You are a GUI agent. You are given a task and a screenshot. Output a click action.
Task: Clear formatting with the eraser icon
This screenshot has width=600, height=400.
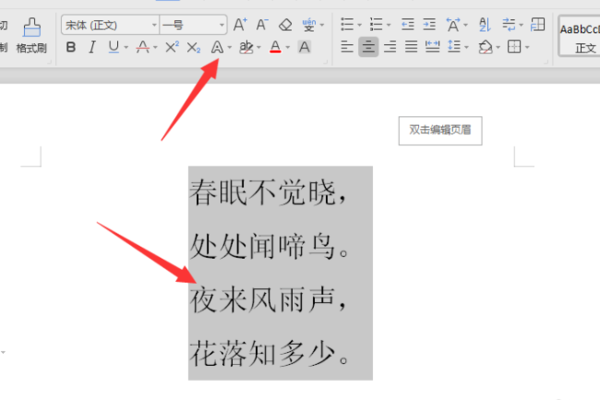[x=285, y=25]
